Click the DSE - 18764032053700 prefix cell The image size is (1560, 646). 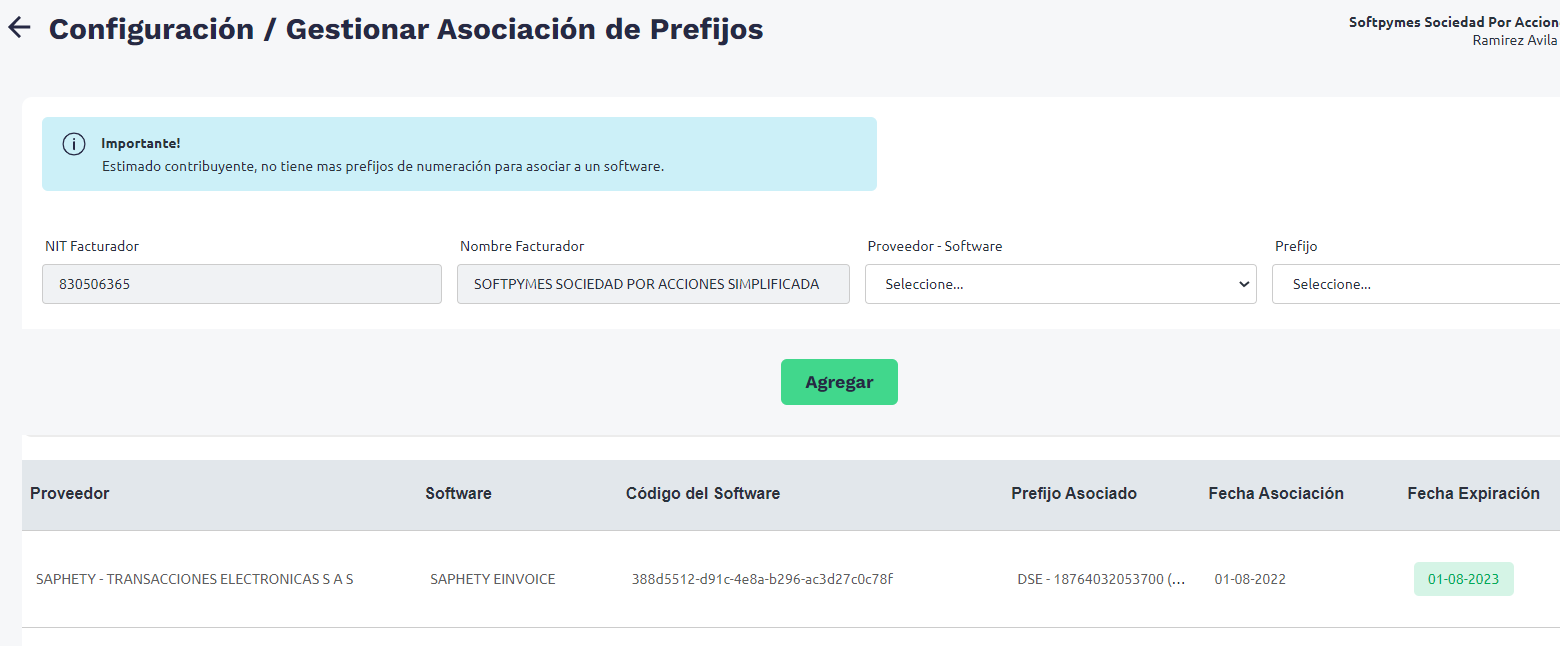tap(1102, 579)
